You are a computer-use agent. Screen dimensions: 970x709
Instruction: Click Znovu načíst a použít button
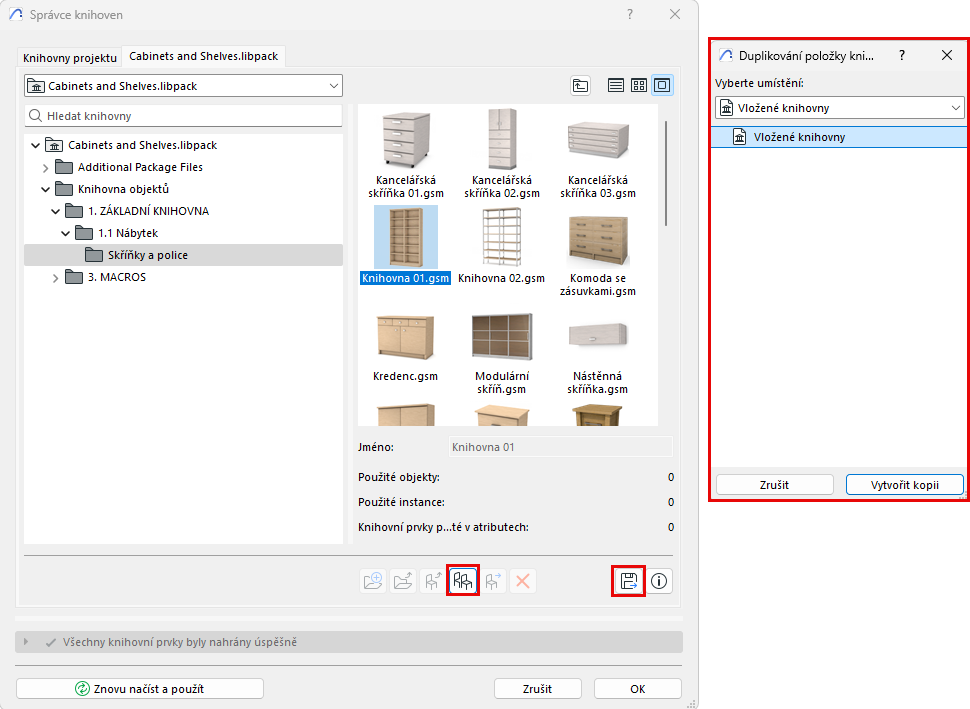point(140,689)
